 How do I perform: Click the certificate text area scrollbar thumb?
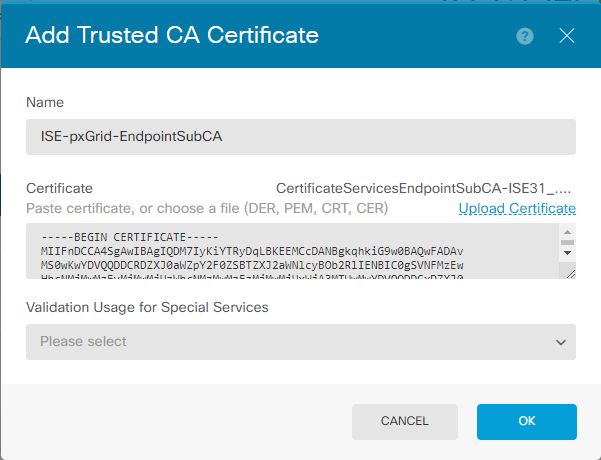click(568, 242)
